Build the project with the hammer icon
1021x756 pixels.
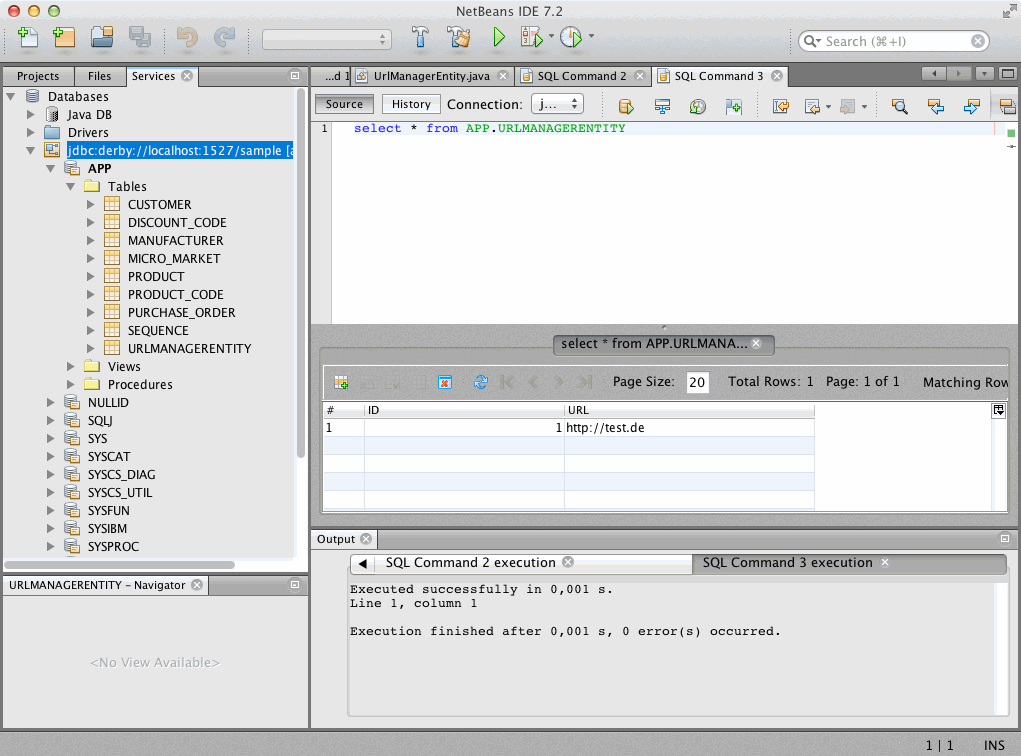pos(420,38)
